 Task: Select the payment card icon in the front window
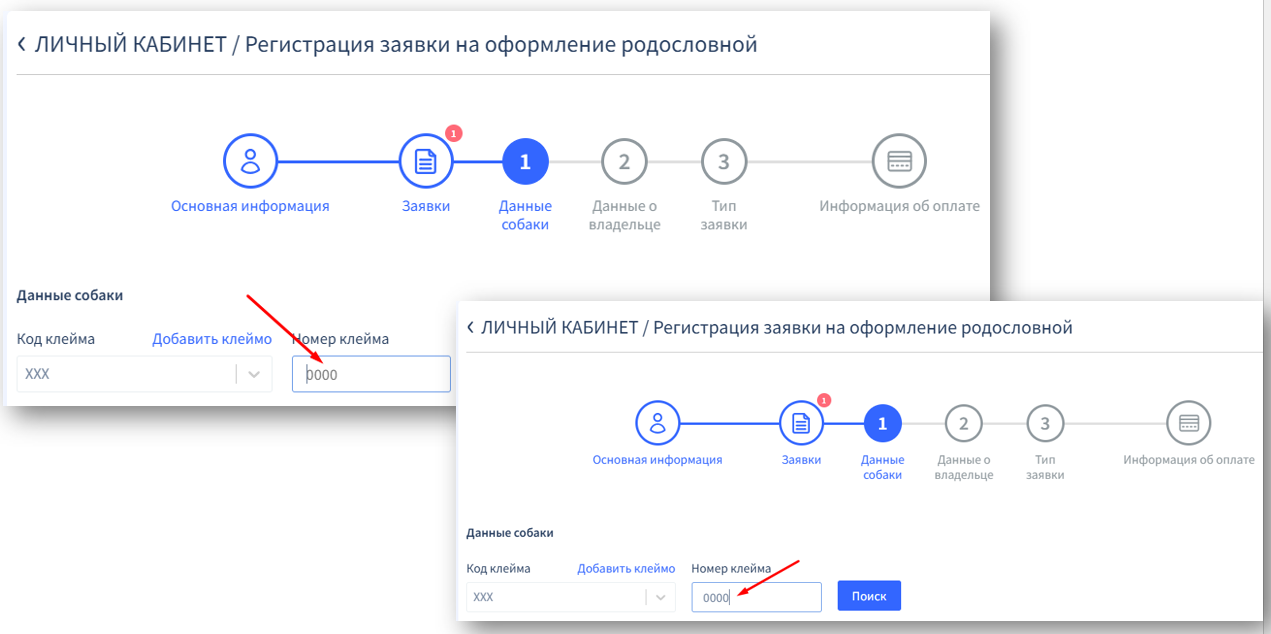click(1188, 423)
